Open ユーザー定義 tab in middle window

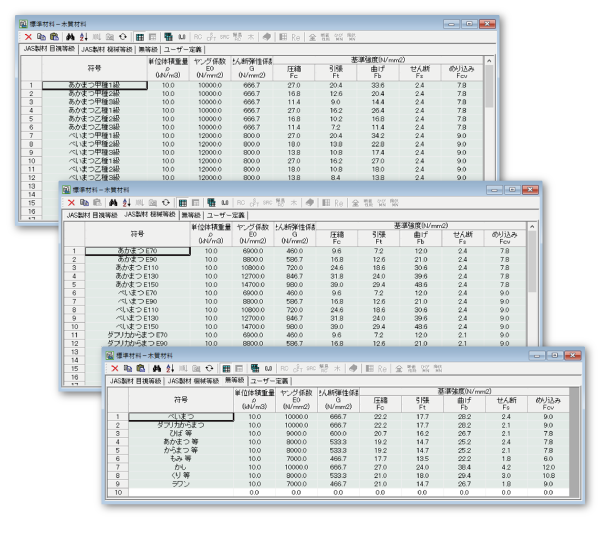tap(226, 215)
